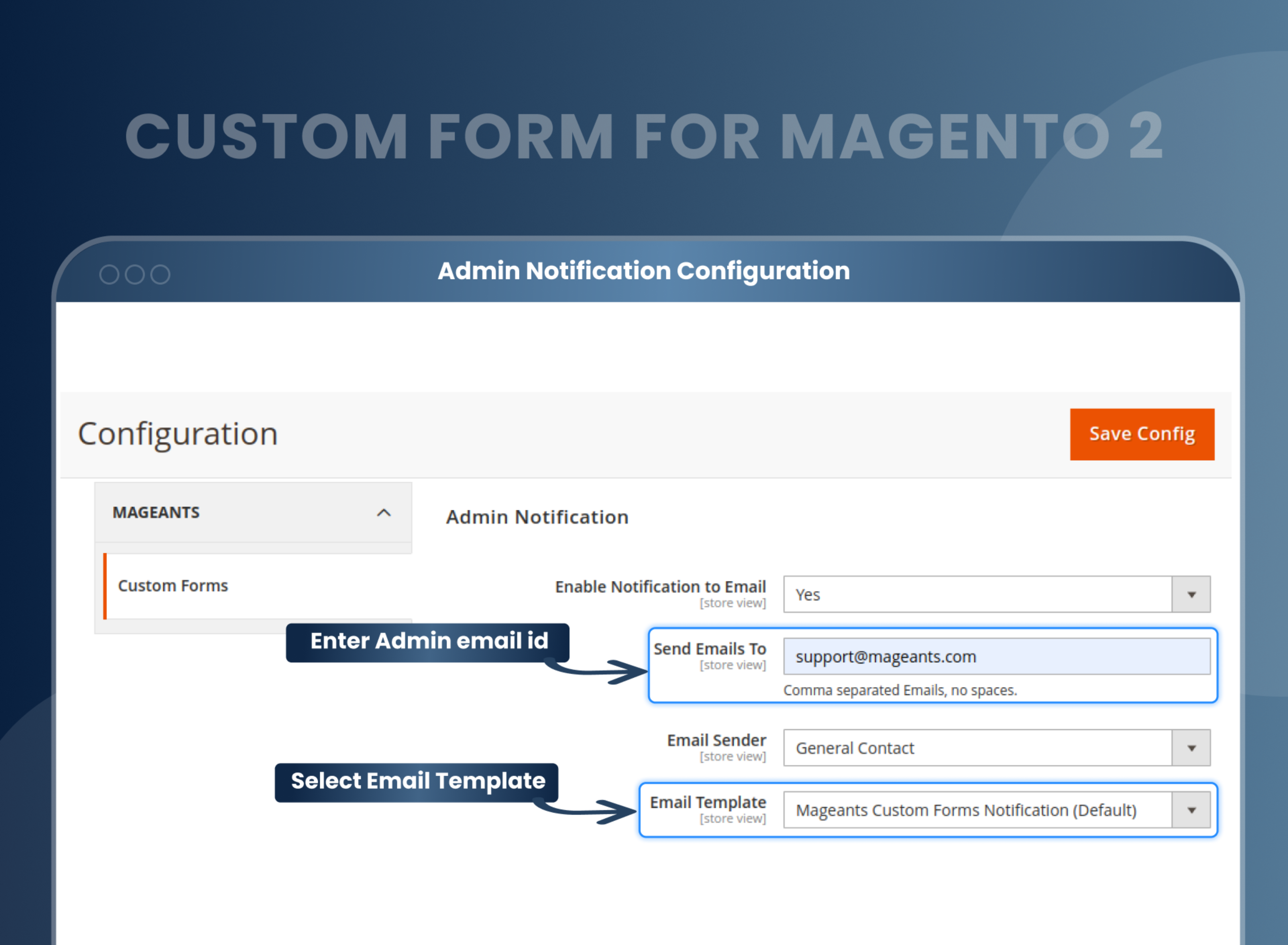Collapse the MAGEANTS section chevron

pyautogui.click(x=384, y=512)
